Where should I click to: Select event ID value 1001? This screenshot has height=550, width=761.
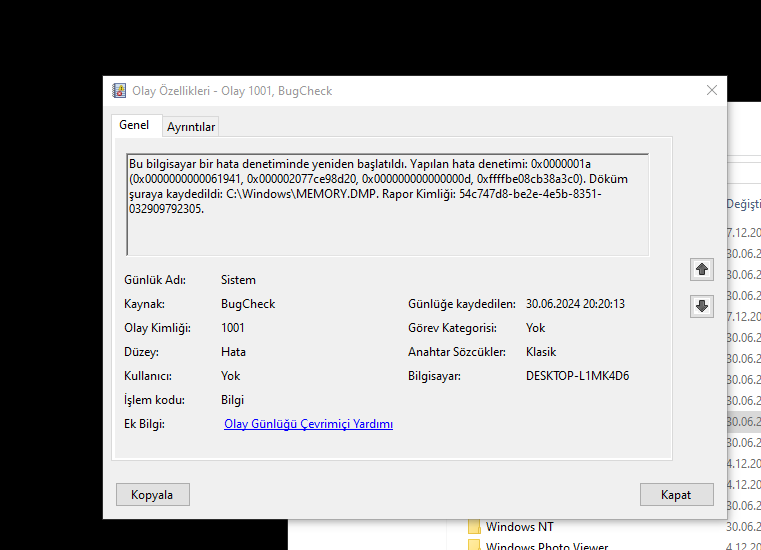click(232, 328)
